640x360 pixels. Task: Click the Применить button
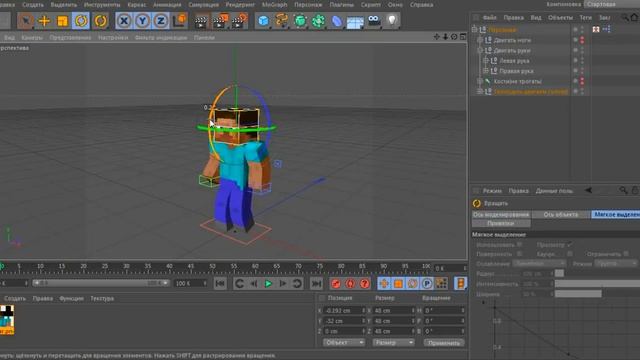coord(444,342)
